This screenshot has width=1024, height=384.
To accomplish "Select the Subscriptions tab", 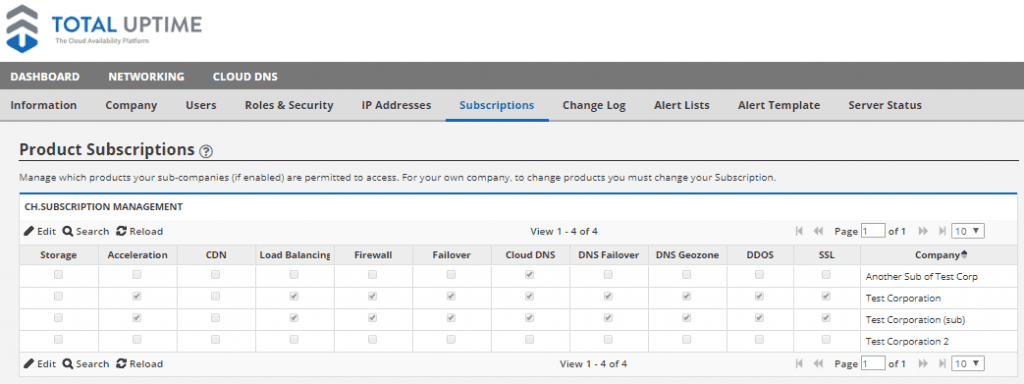I will tap(497, 105).
